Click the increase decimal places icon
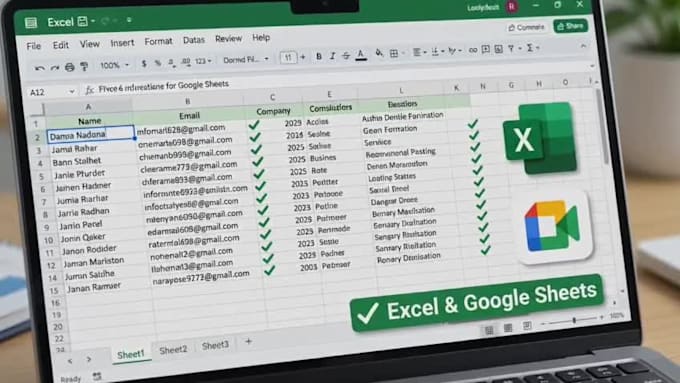 [x=186, y=62]
